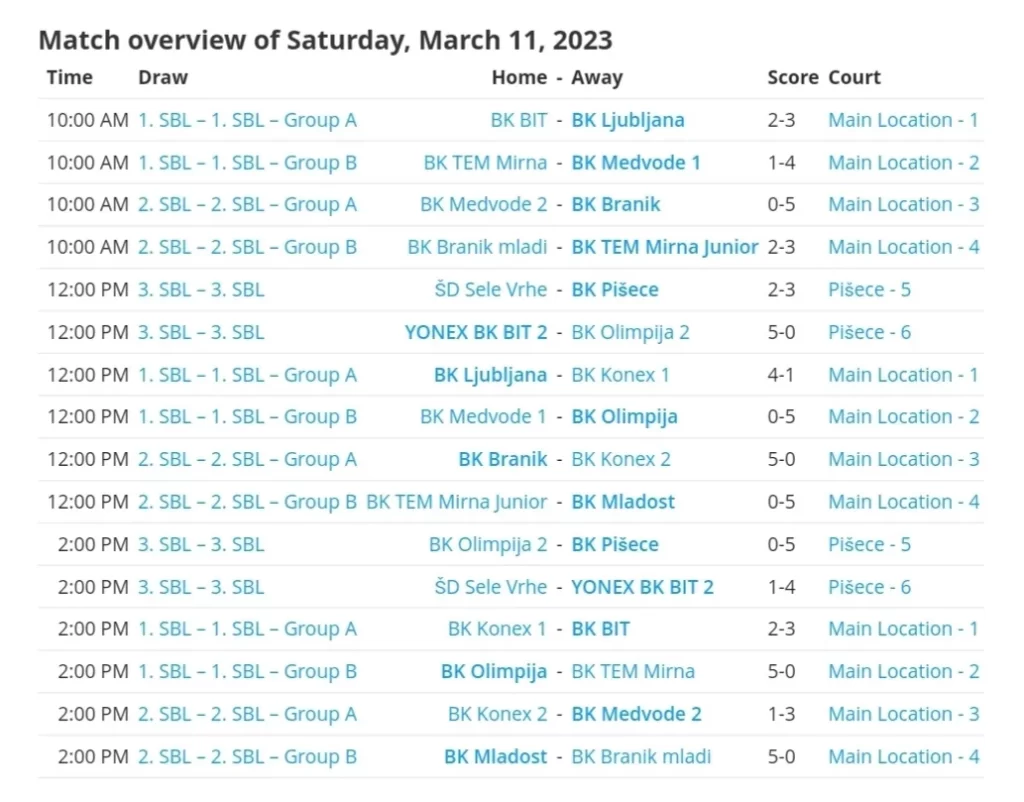Viewport: 1024px width, 802px height.
Task: Open 1. SBL Group A draw at 10:00 AM
Action: pyautogui.click(x=247, y=120)
